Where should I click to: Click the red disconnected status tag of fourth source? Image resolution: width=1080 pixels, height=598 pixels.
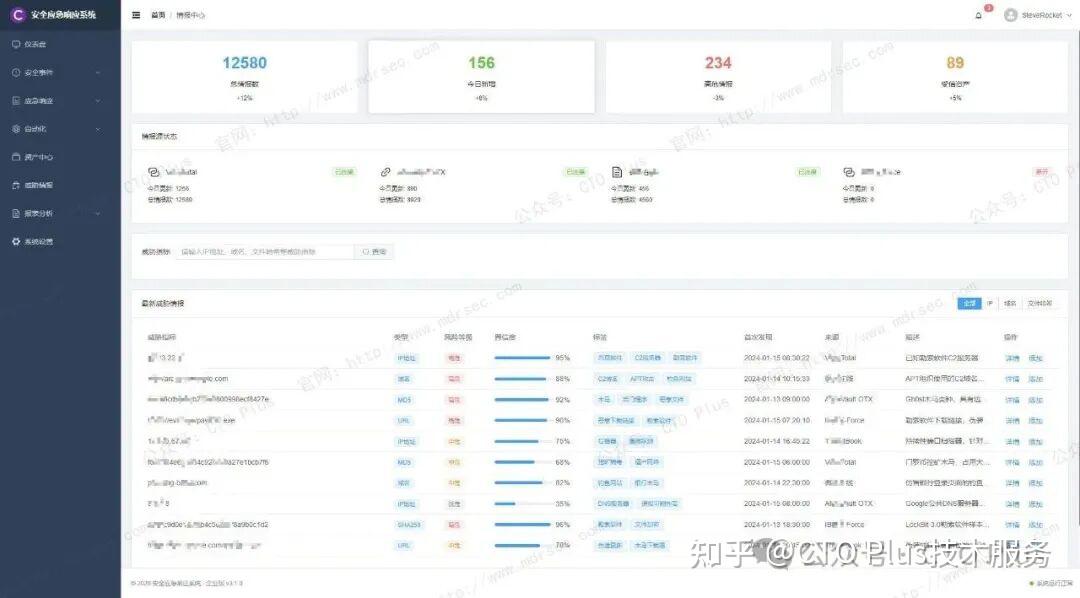1042,172
